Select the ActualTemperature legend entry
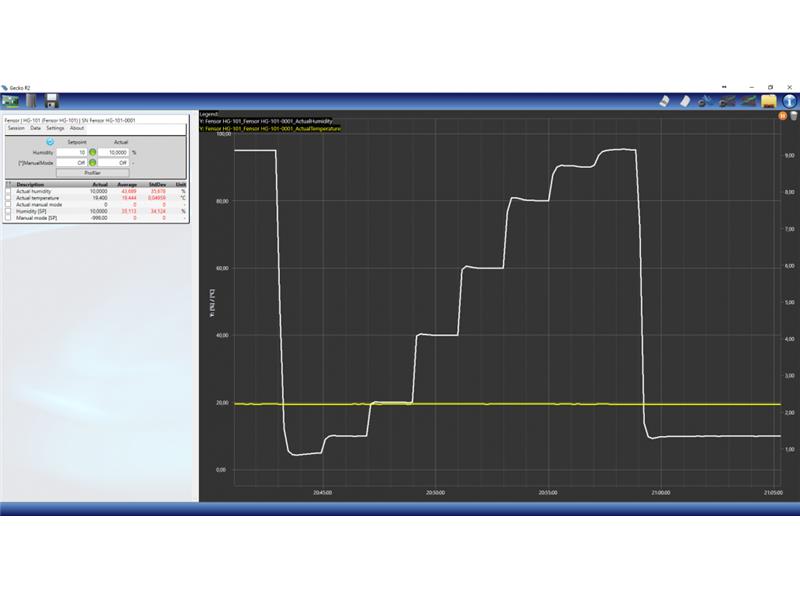800x600 pixels. pyautogui.click(x=271, y=129)
